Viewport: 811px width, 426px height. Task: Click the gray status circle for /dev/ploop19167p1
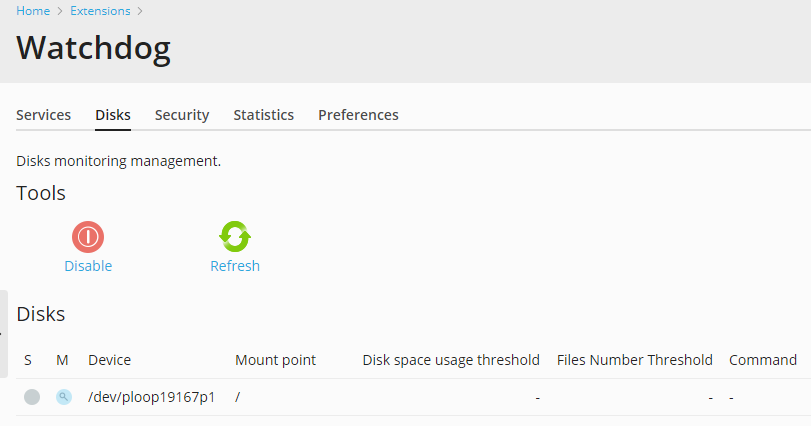32,397
